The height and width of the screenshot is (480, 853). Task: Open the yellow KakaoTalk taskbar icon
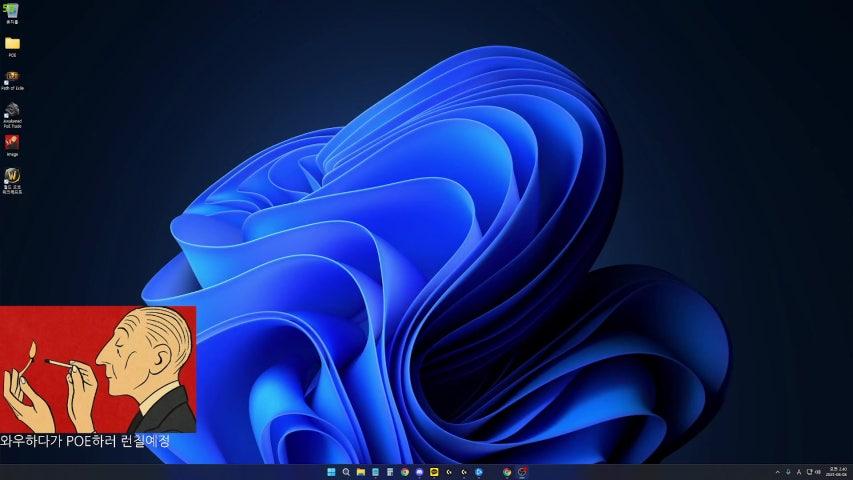coord(434,472)
